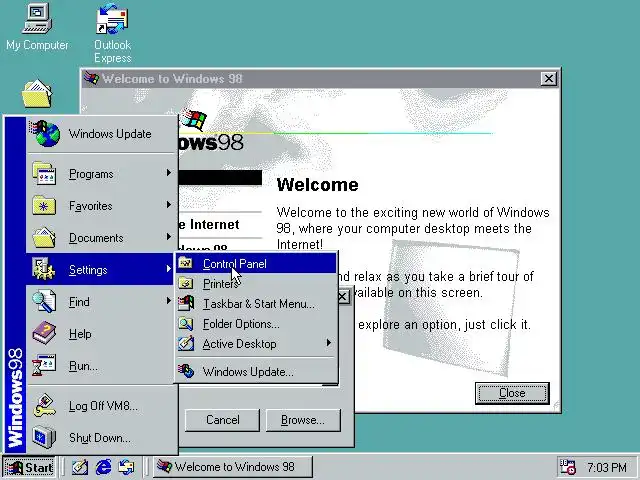The height and width of the screenshot is (480, 640).
Task: Click the Cancel button in dialog
Action: [x=222, y=420]
